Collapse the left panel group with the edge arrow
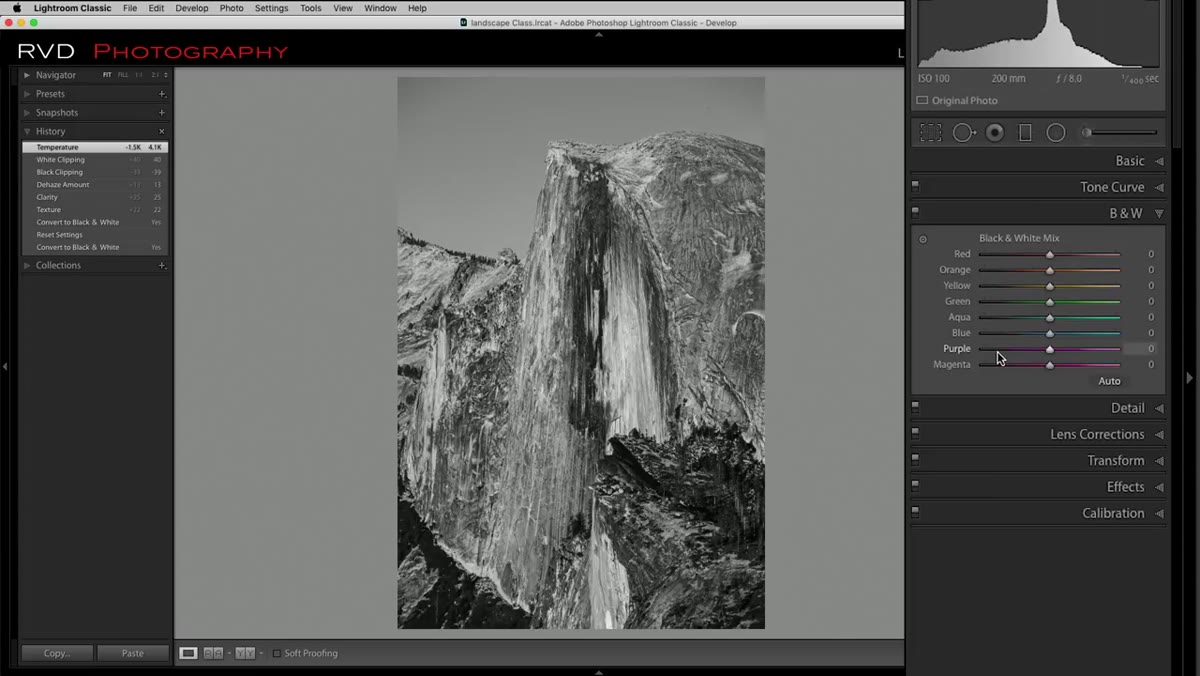The width and height of the screenshot is (1200, 676). pos(5,367)
